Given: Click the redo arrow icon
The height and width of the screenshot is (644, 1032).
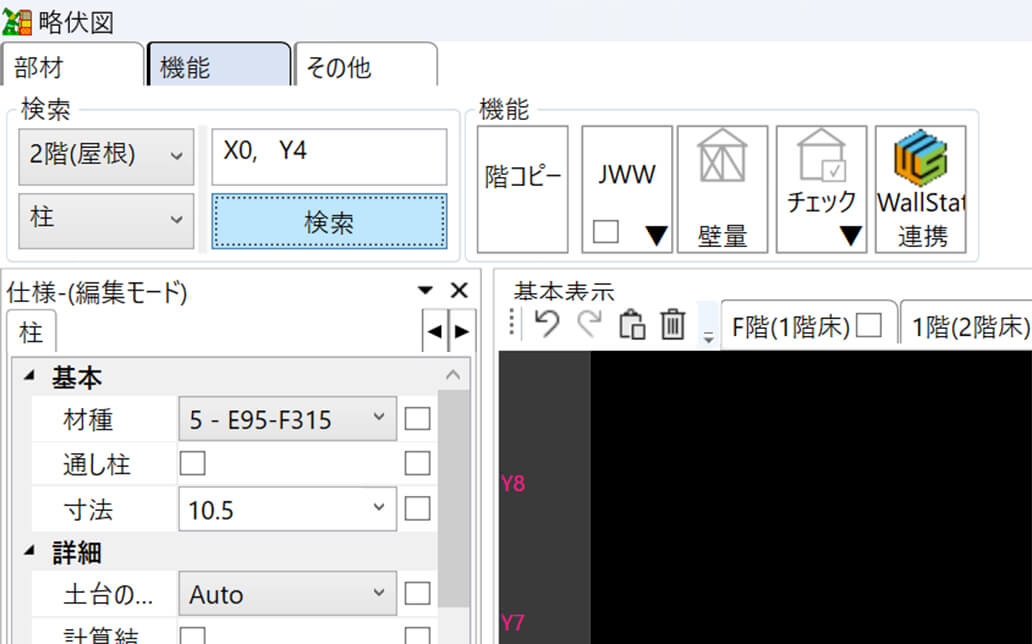Looking at the screenshot, I should 590,324.
